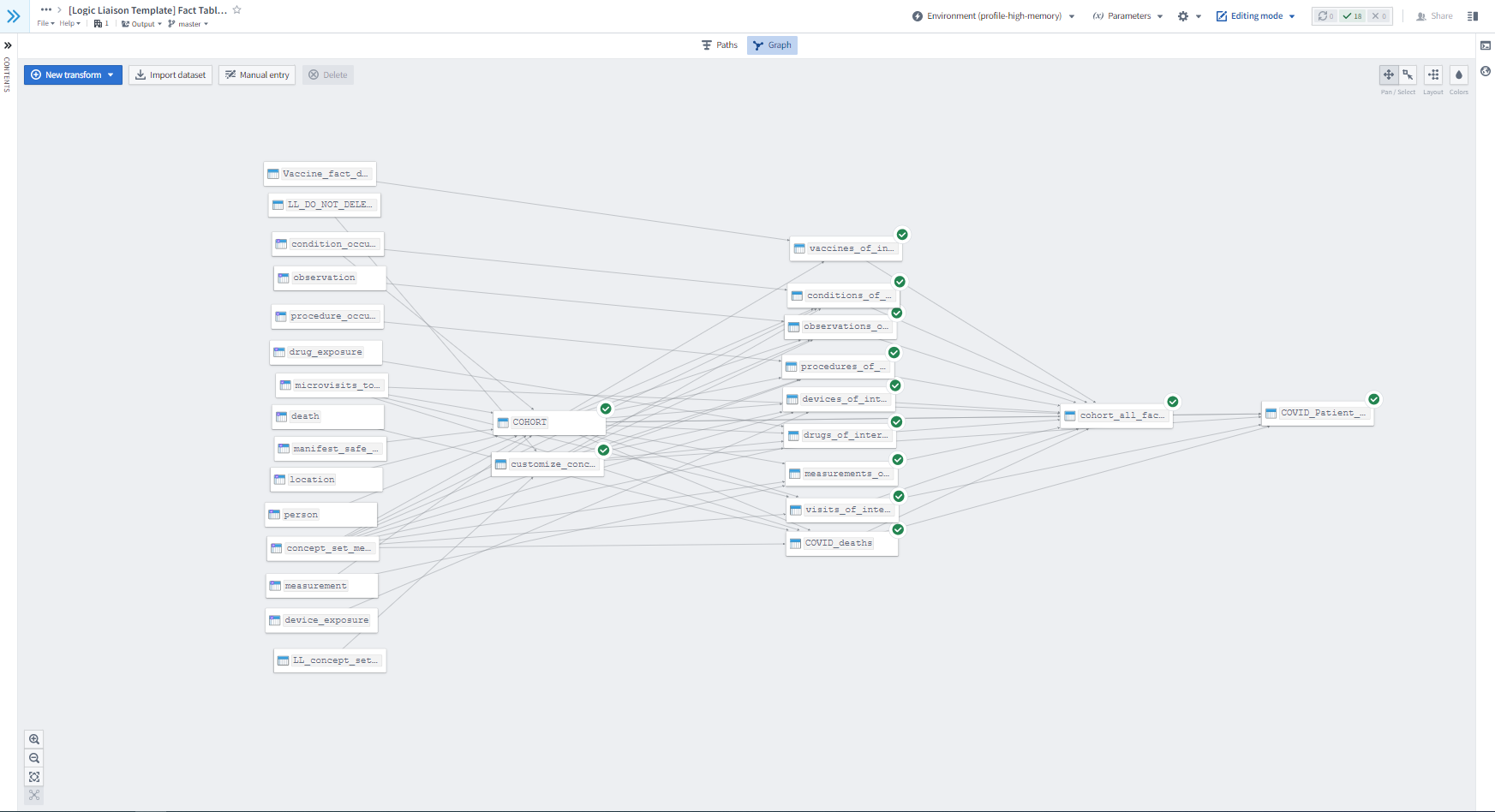Click the Manual entry button
This screenshot has width=1495, height=812.
257,75
